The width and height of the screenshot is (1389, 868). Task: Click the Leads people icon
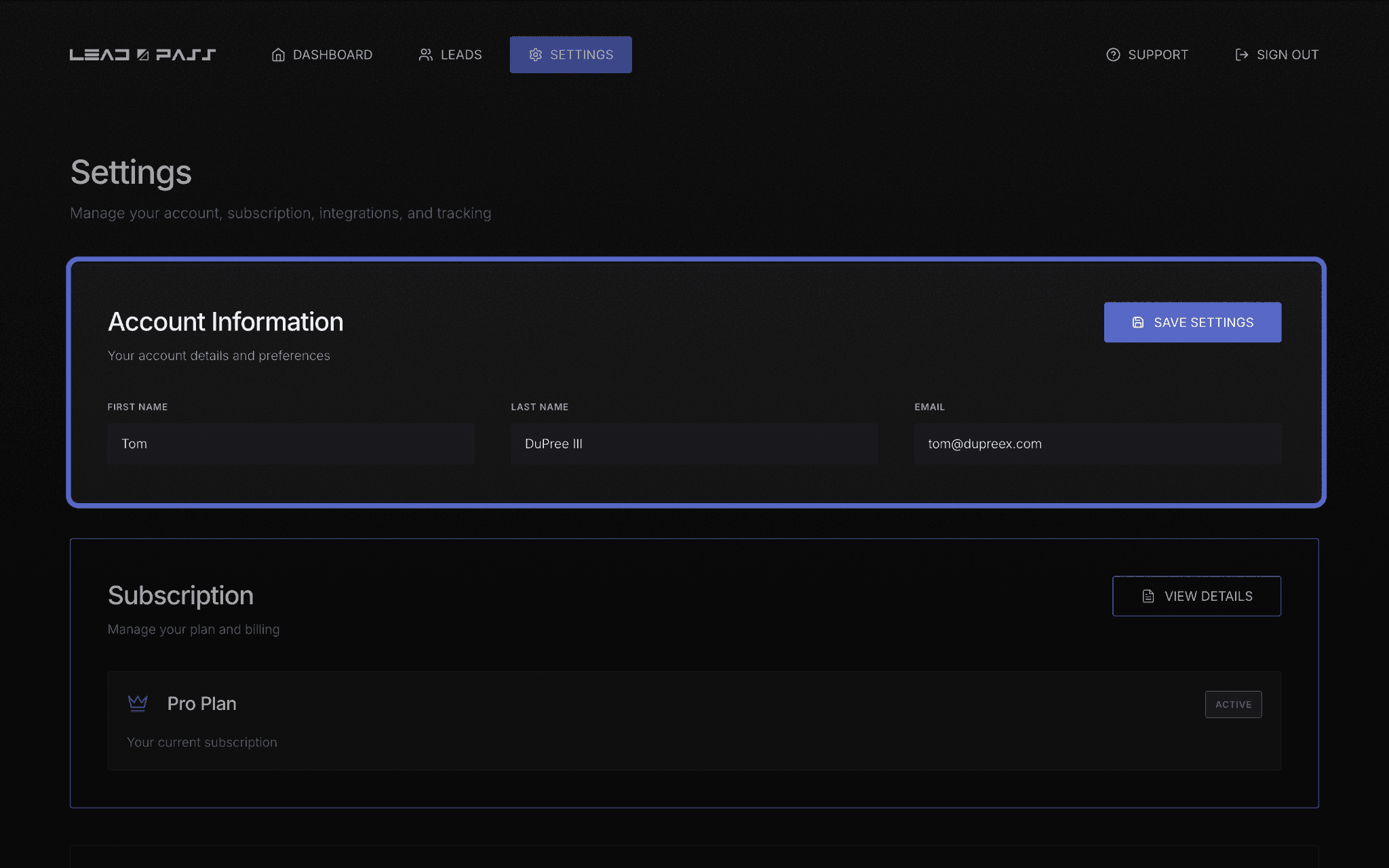point(425,55)
